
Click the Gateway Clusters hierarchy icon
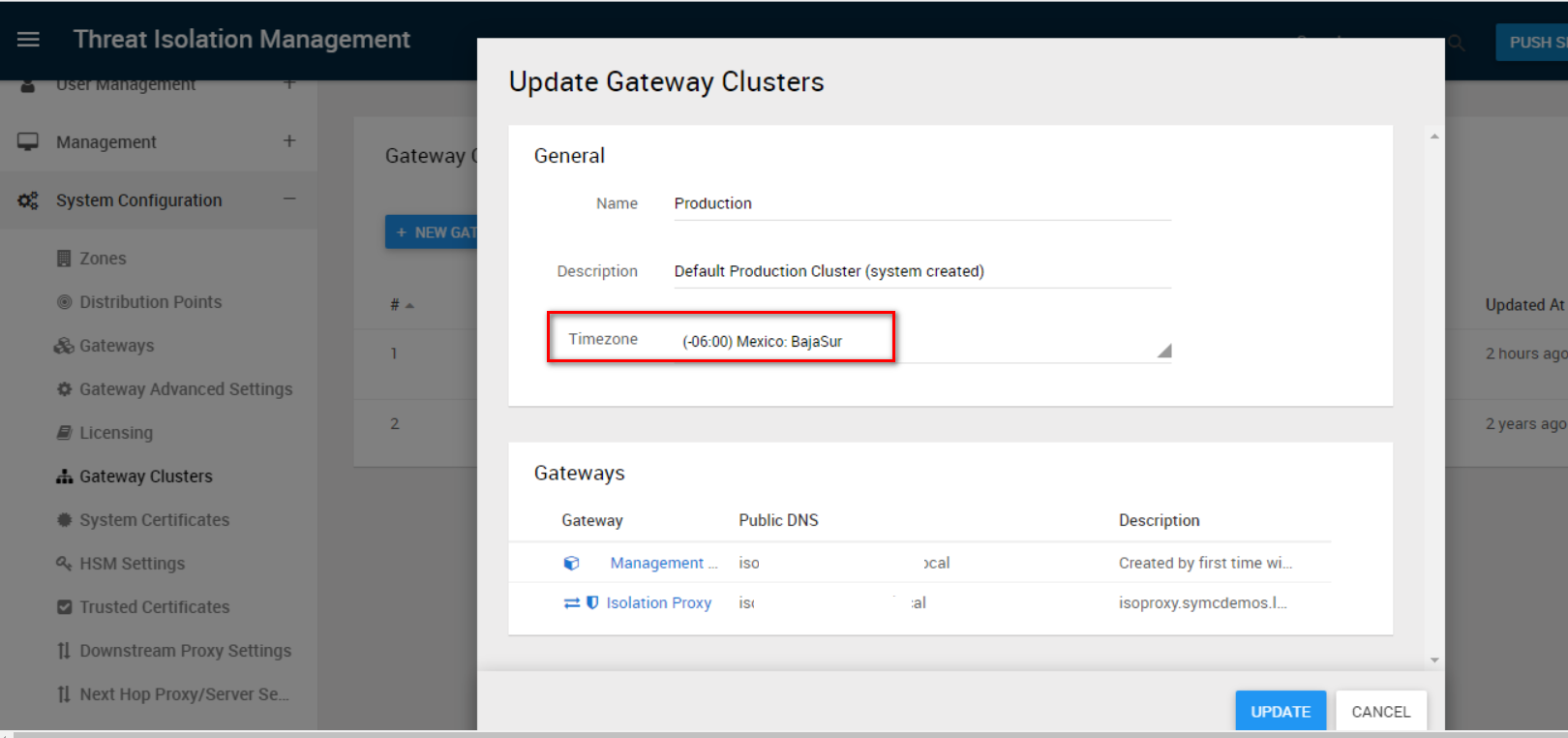64,477
